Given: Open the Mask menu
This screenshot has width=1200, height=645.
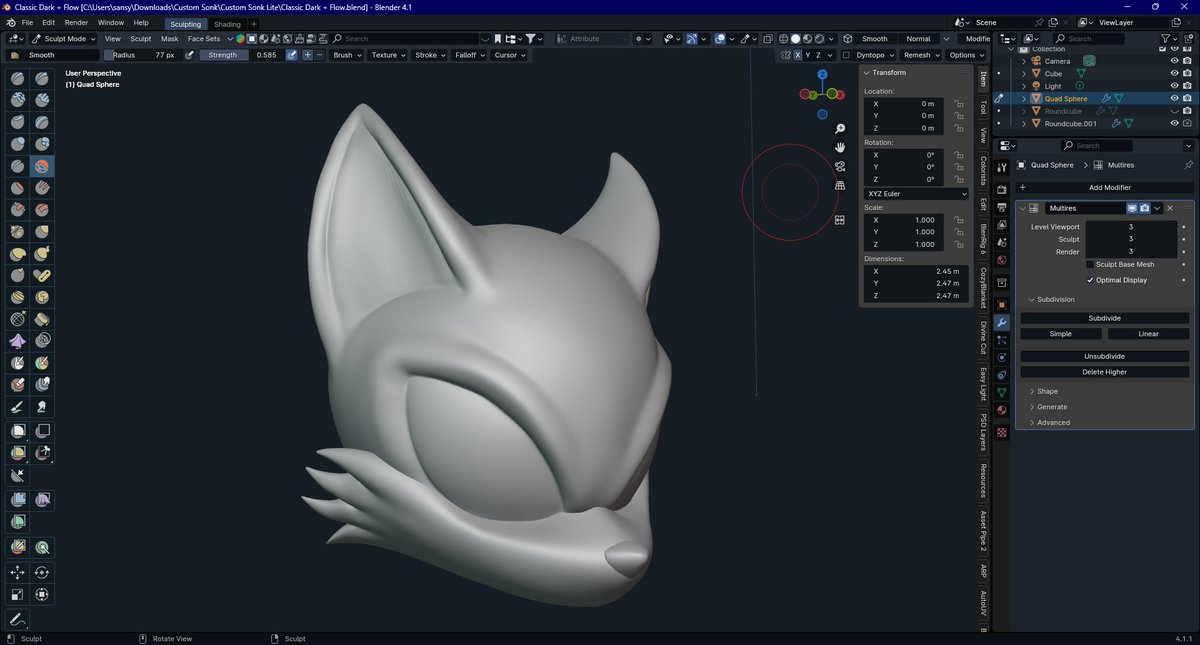Looking at the screenshot, I should [170, 39].
